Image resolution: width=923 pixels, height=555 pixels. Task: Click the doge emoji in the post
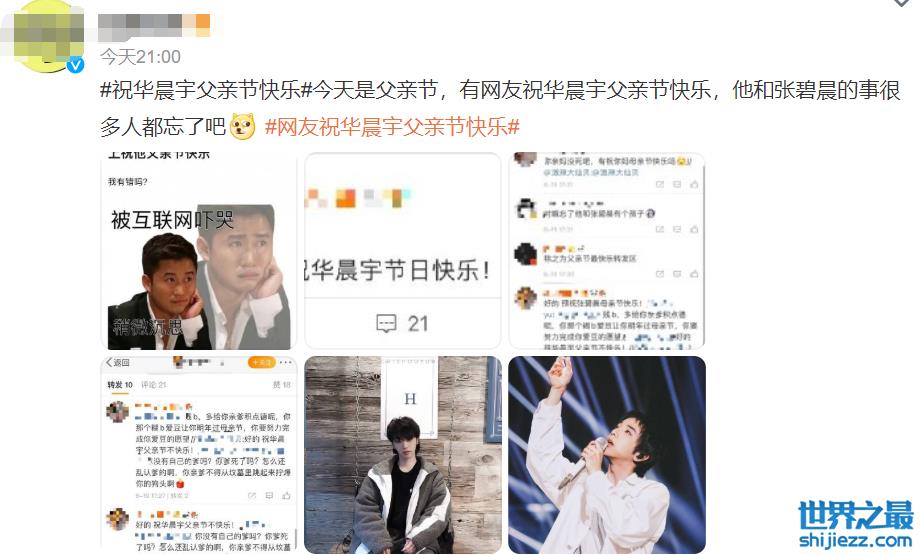[x=243, y=126]
